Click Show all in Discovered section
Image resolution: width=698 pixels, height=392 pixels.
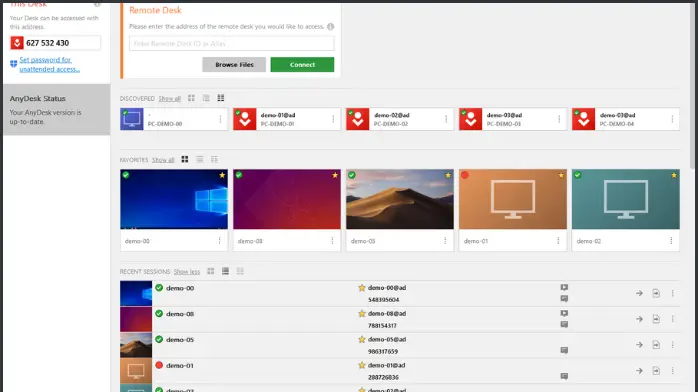tap(170, 99)
